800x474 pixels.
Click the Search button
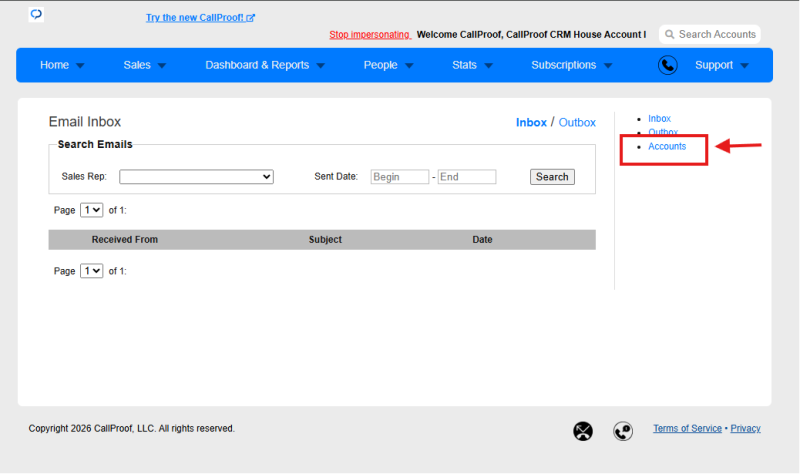552,177
